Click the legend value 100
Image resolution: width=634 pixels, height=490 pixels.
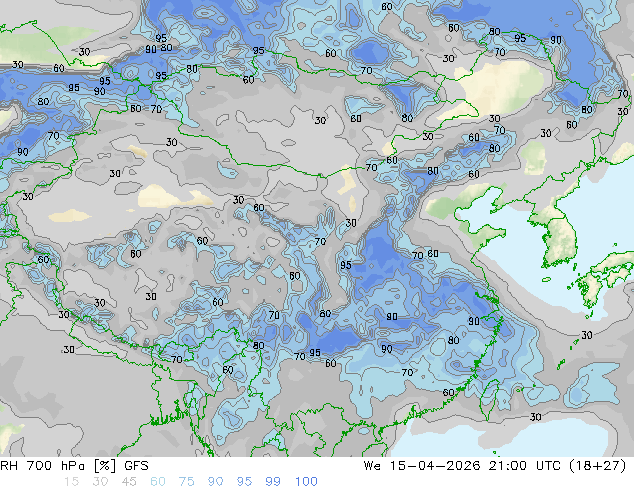coord(306,482)
